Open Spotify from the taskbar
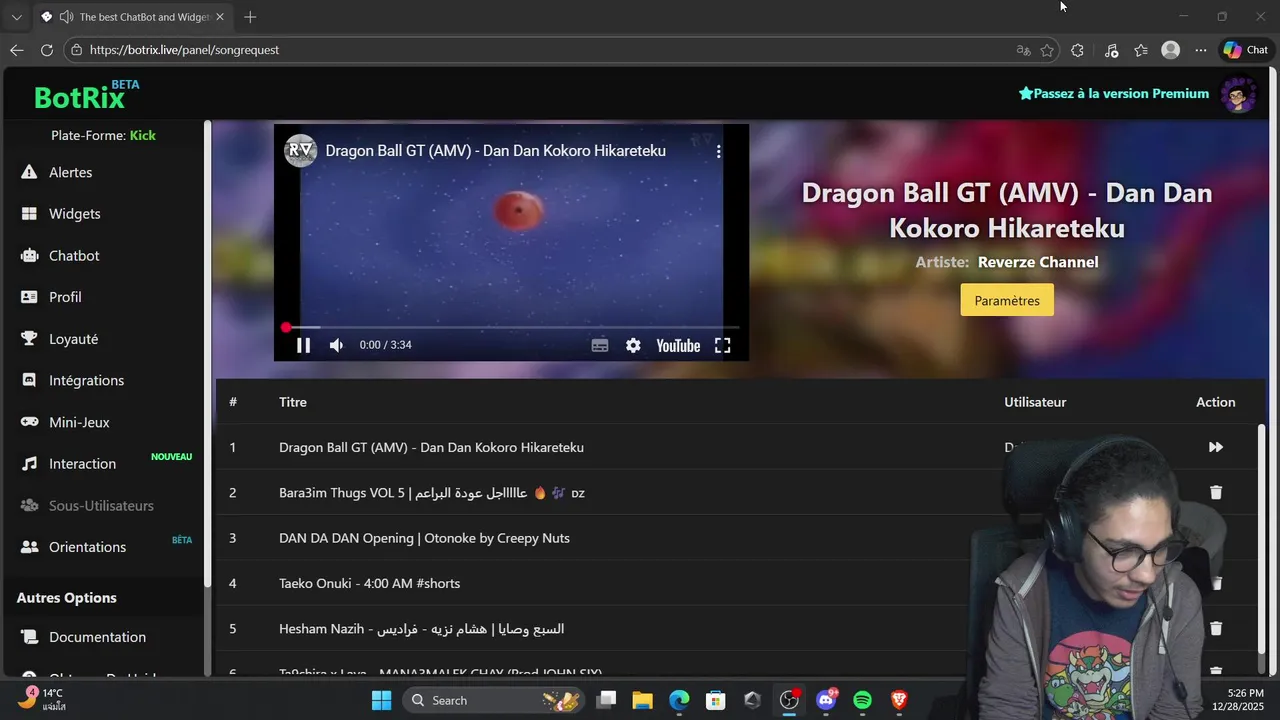Viewport: 1280px width, 720px height. coord(862,700)
